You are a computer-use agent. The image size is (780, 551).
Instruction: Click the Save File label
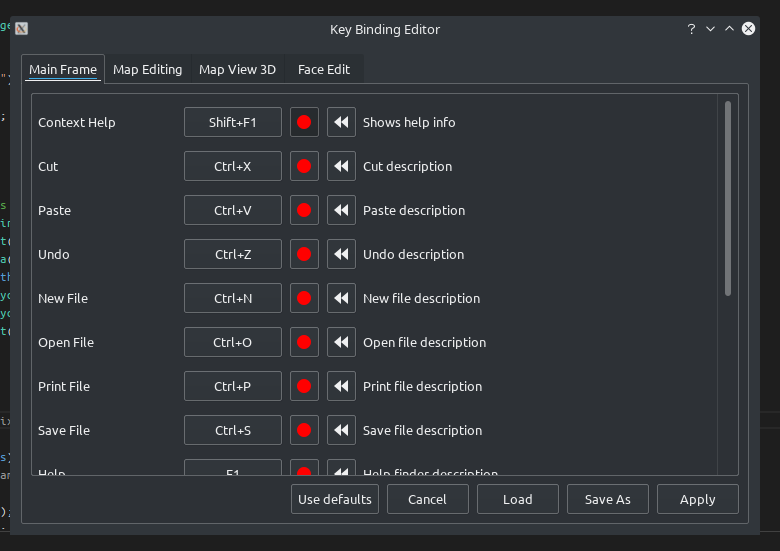pyautogui.click(x=64, y=431)
